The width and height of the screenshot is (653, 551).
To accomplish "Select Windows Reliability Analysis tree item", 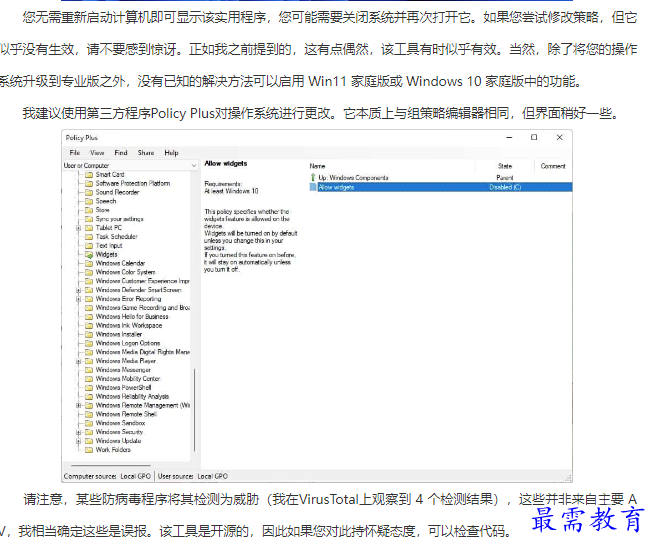I will [132, 396].
